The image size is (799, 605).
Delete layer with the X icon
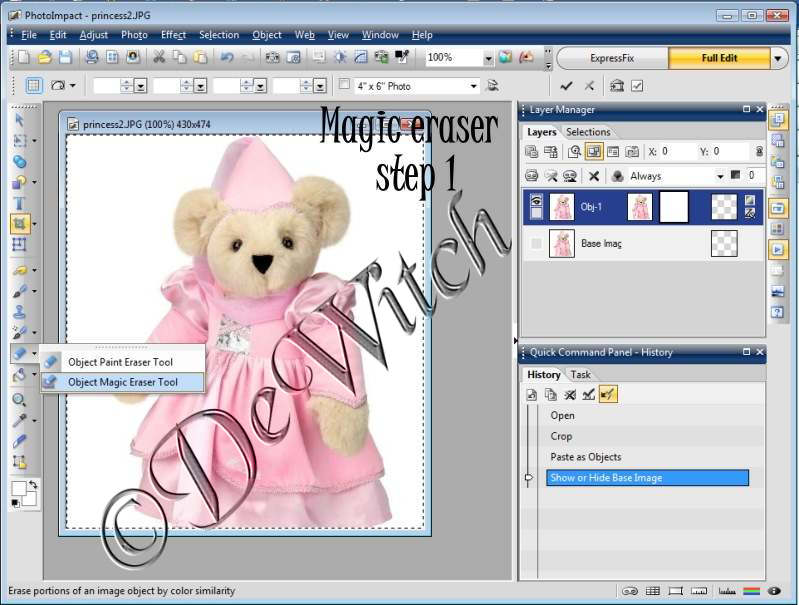coord(593,175)
